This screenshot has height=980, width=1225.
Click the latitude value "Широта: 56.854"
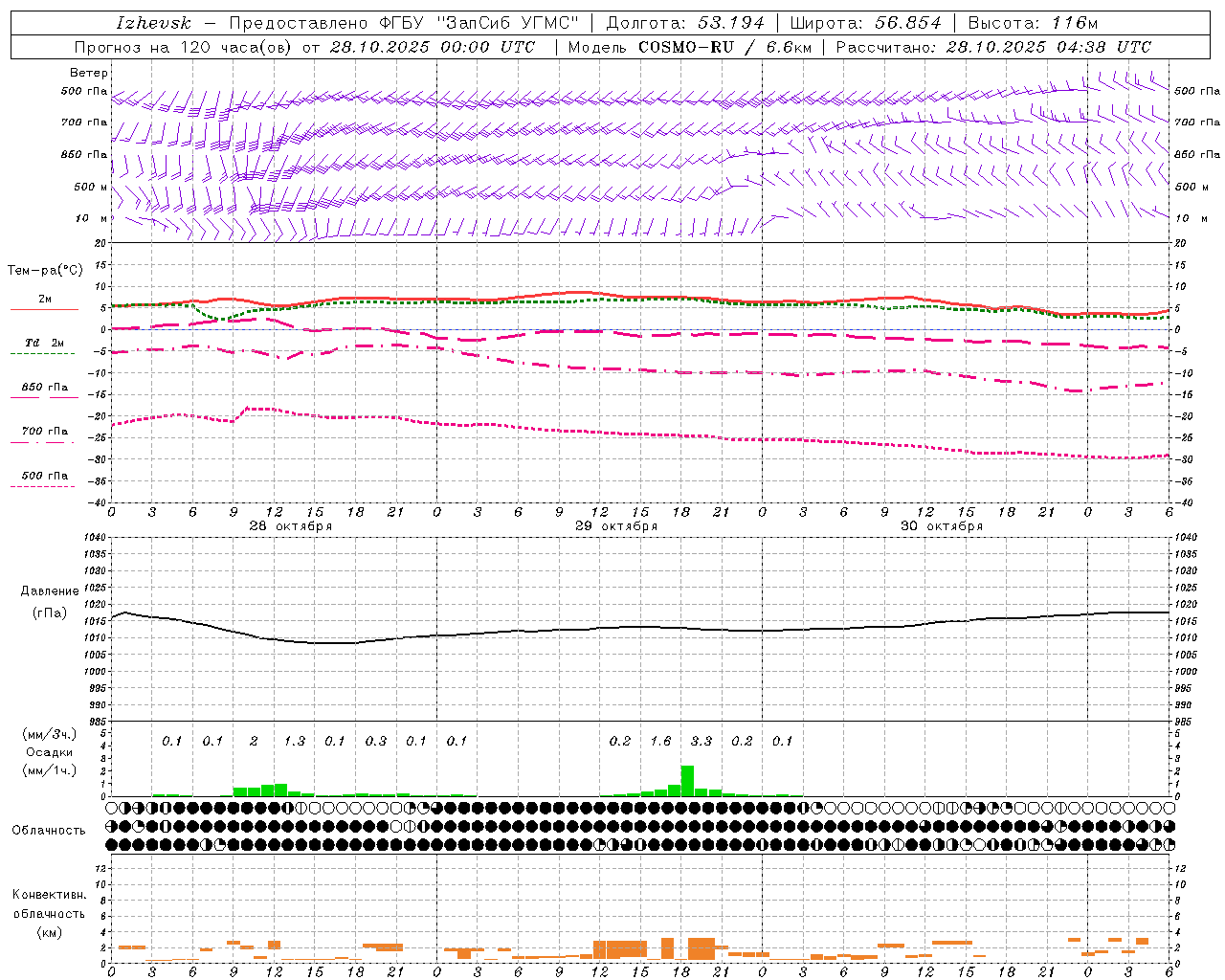click(865, 23)
